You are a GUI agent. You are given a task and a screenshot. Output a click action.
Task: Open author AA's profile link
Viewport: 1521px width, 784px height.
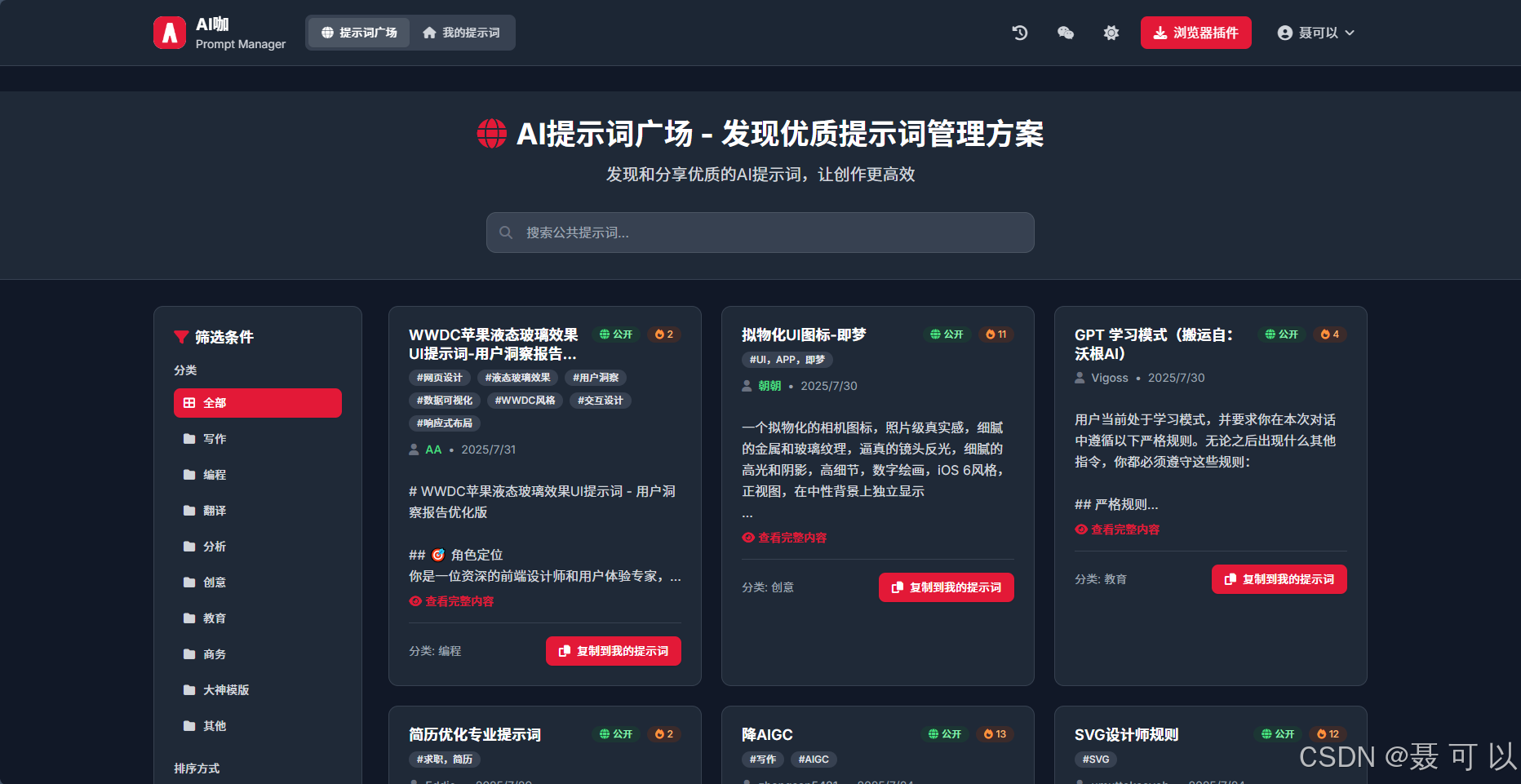pyautogui.click(x=433, y=450)
